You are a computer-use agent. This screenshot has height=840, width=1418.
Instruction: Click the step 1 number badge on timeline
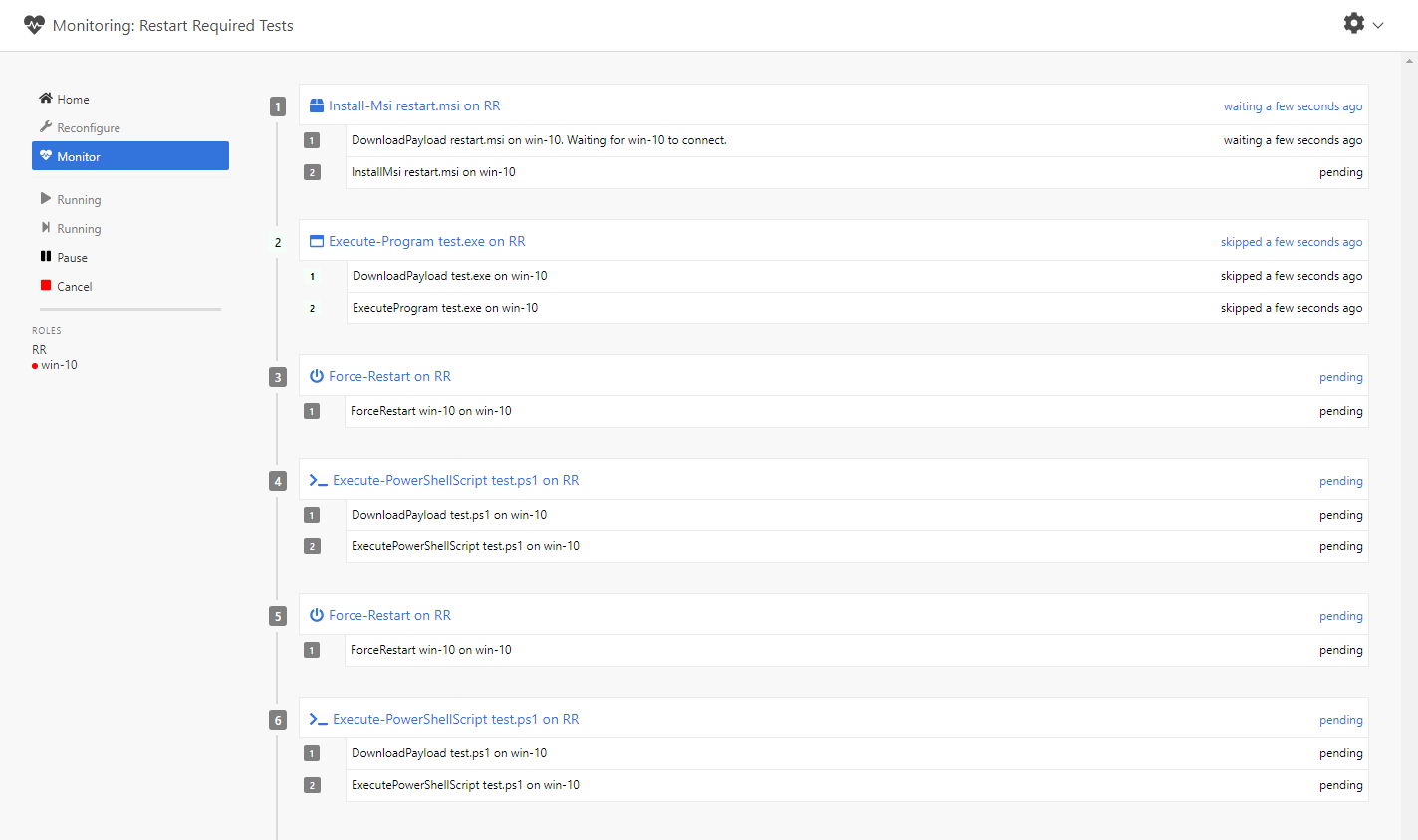pyautogui.click(x=278, y=106)
